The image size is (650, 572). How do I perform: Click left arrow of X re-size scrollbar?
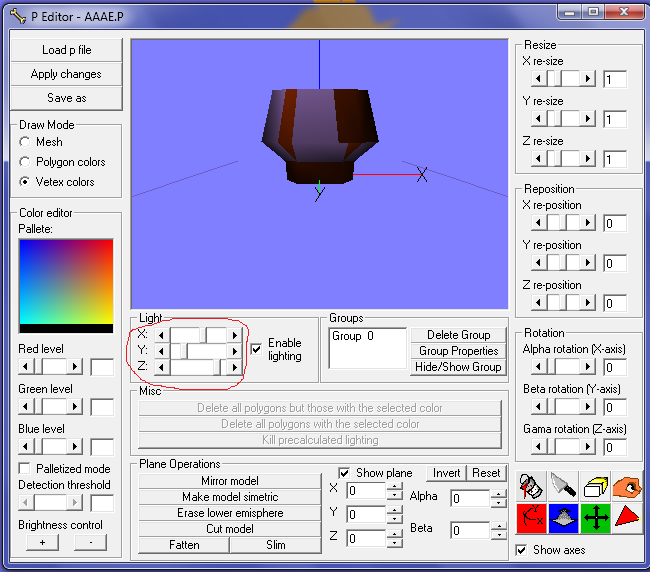[x=539, y=78]
